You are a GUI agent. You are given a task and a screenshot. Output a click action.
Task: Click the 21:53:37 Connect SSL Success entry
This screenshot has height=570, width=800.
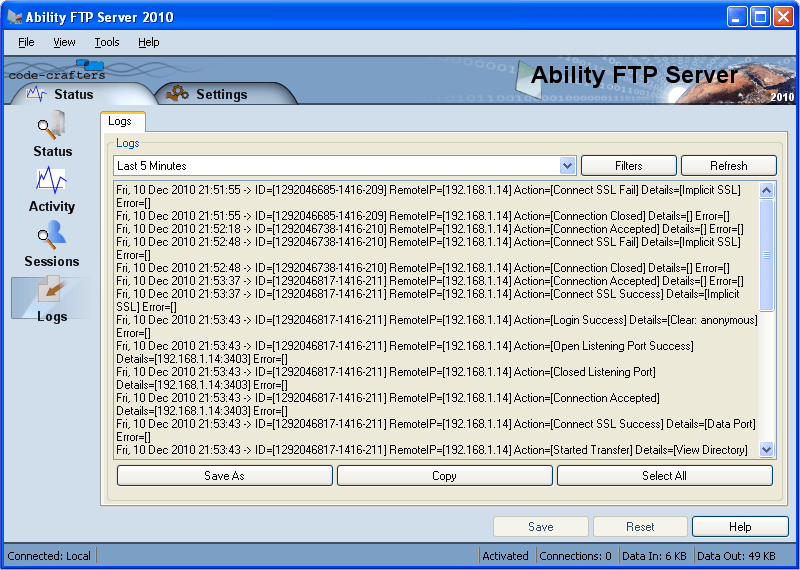(x=428, y=301)
